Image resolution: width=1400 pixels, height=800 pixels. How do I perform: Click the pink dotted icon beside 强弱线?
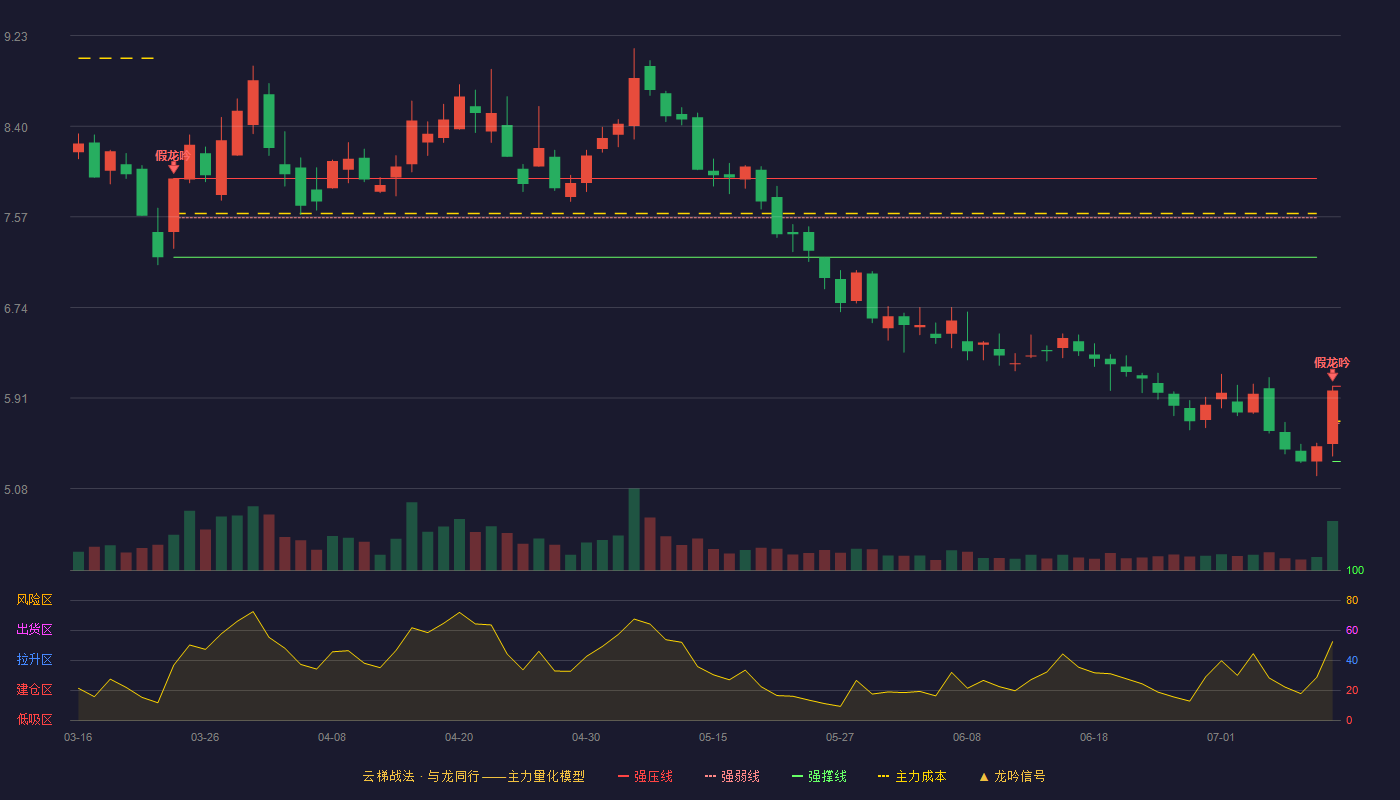pos(711,776)
